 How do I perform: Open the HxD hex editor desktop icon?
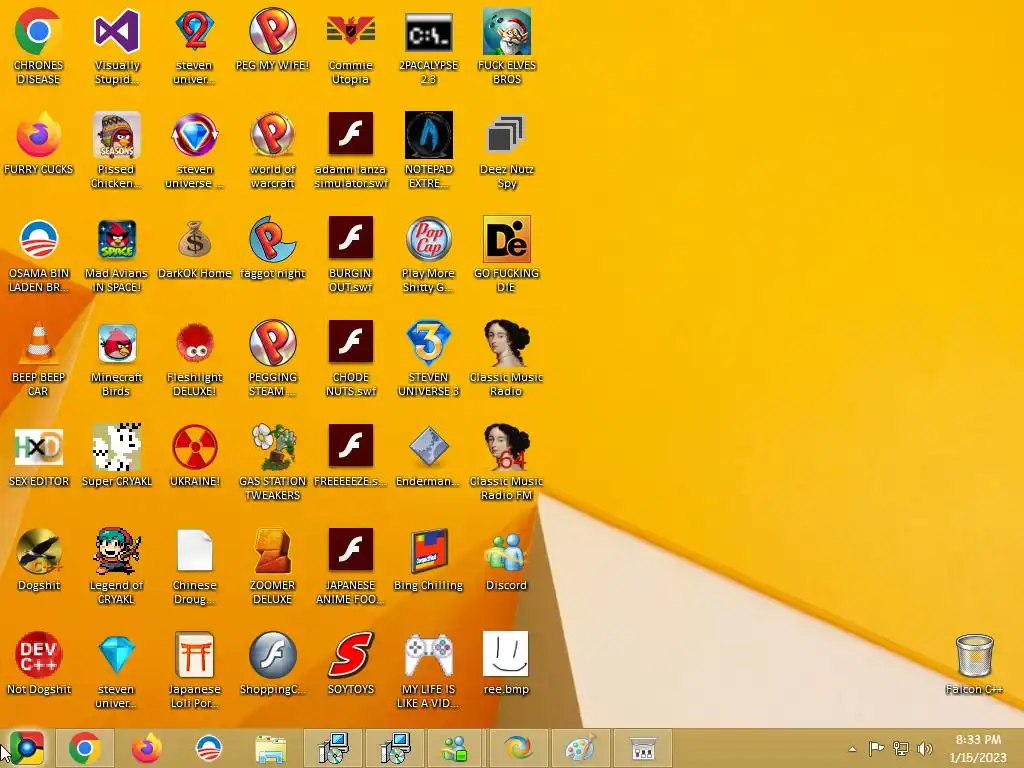click(39, 447)
